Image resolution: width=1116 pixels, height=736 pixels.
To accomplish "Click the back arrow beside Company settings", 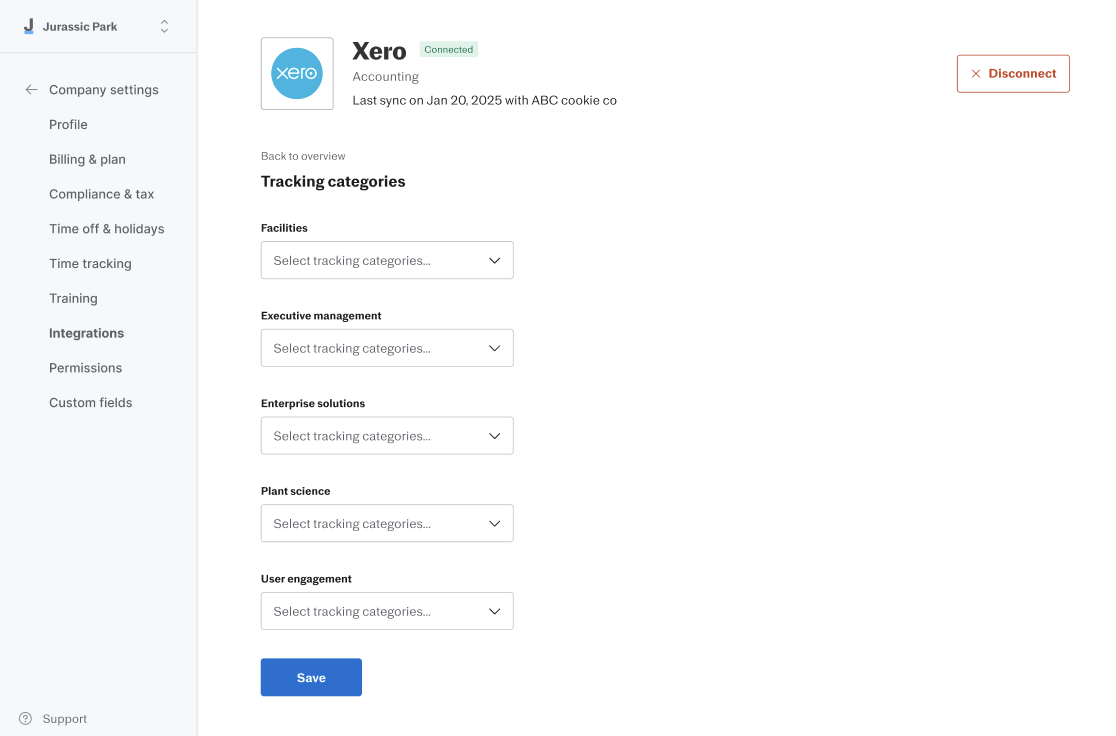I will click(x=31, y=90).
